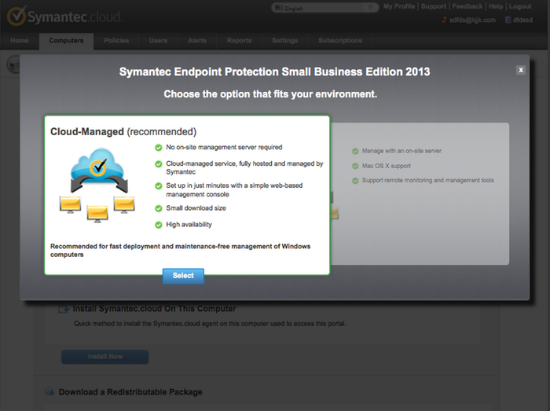The width and height of the screenshot is (550, 411).
Task: Click the check icon beside Support remote monitoring
Action: [355, 181]
